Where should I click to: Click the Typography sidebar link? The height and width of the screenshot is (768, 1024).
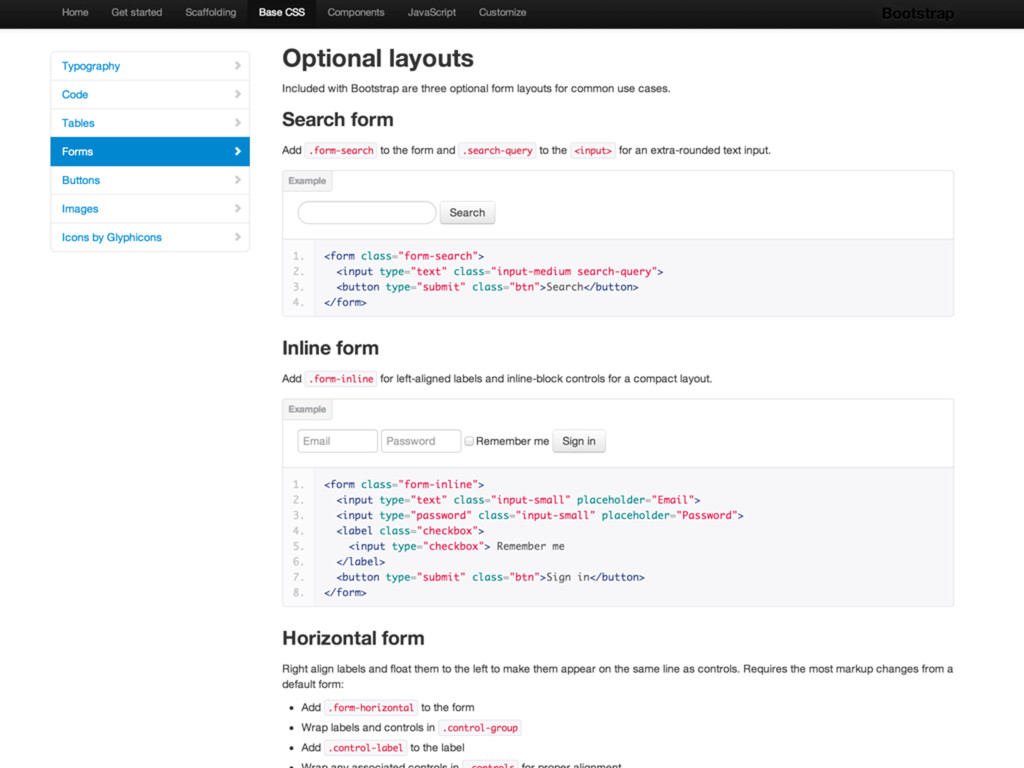[91, 66]
